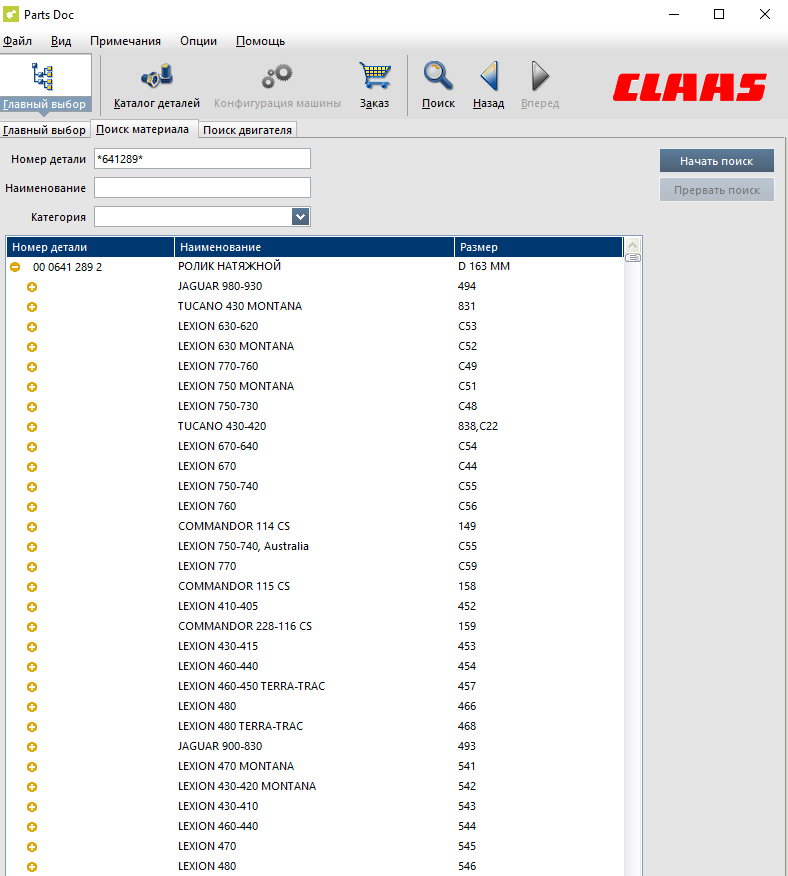The width and height of the screenshot is (788, 876).
Task: Click the scroll up arrow of results list
Action: (x=633, y=245)
